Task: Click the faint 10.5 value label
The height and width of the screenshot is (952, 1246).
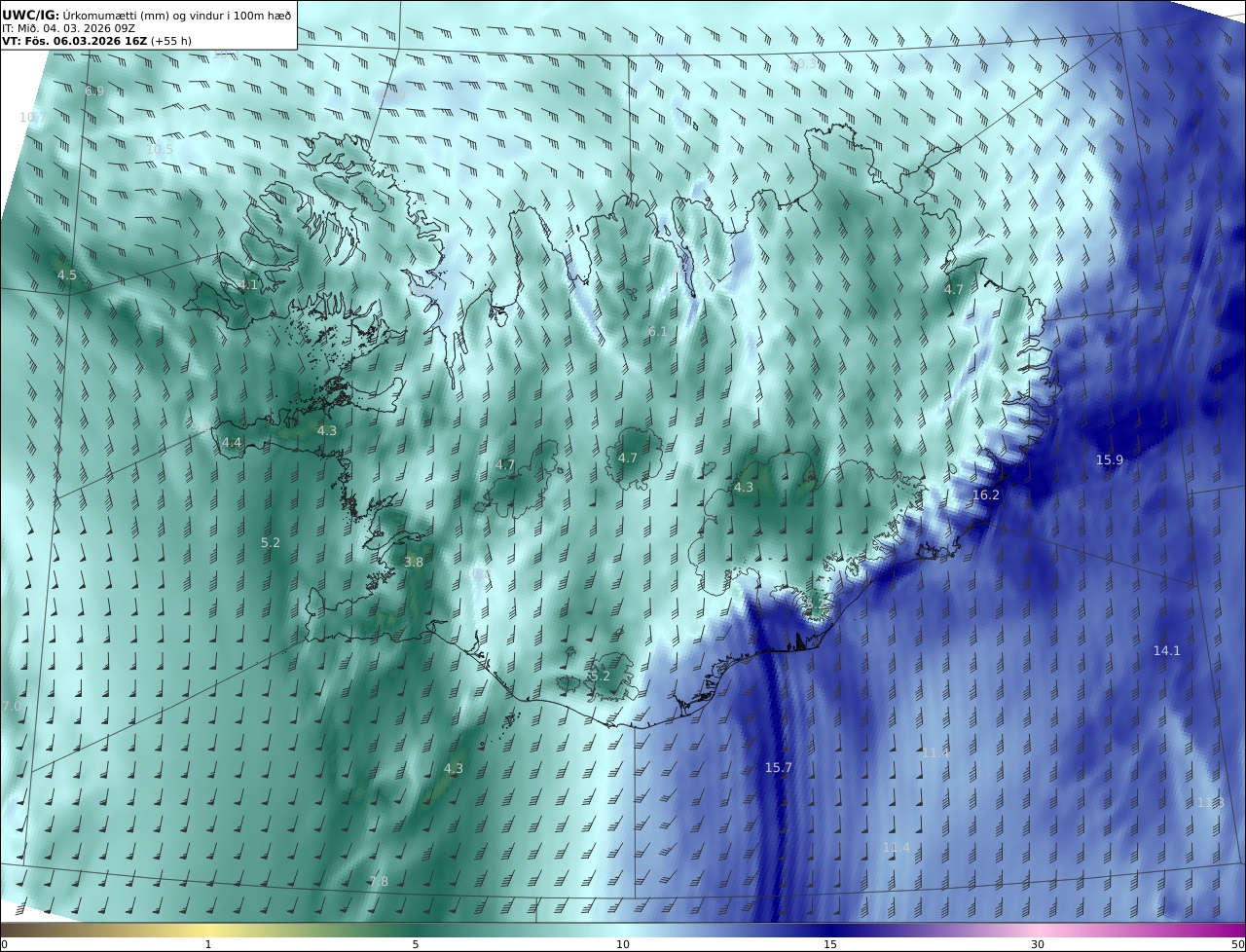Action: [x=160, y=150]
